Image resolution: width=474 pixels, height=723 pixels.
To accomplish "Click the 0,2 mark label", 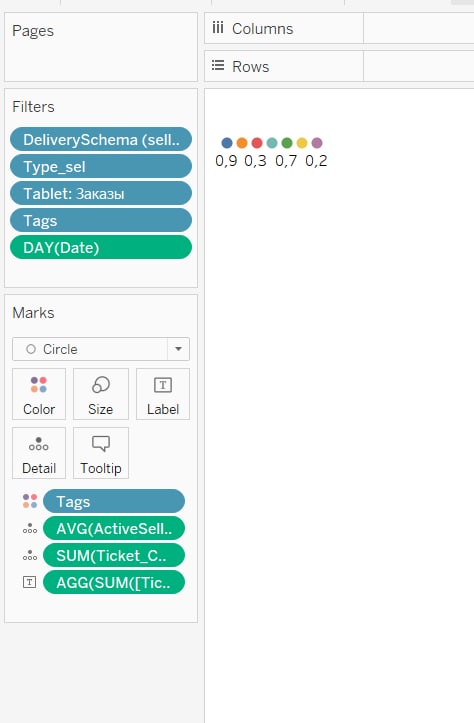I will click(316, 160).
